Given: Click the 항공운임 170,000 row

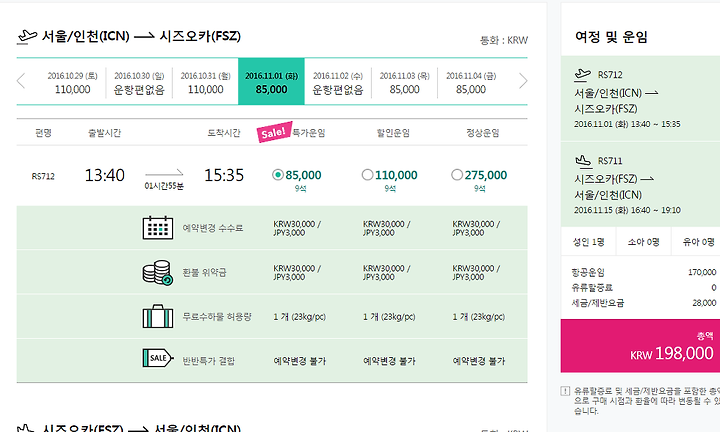Looking at the screenshot, I should tap(644, 272).
